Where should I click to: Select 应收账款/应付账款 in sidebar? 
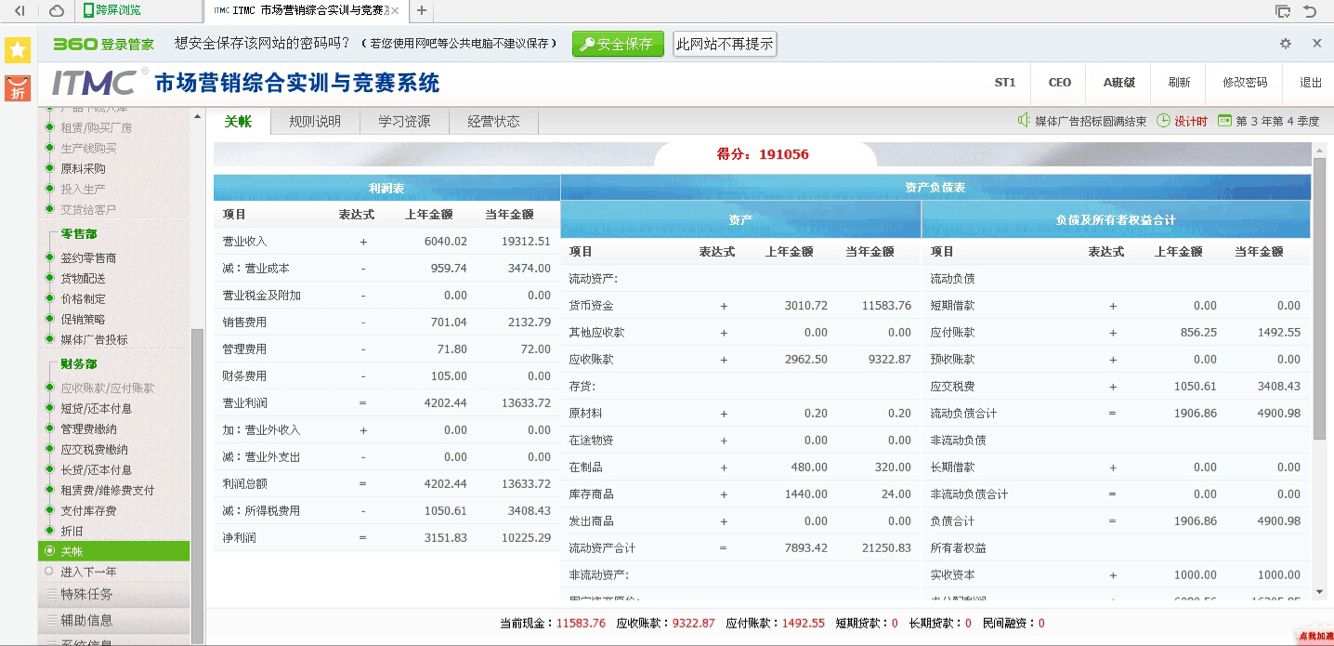point(107,388)
